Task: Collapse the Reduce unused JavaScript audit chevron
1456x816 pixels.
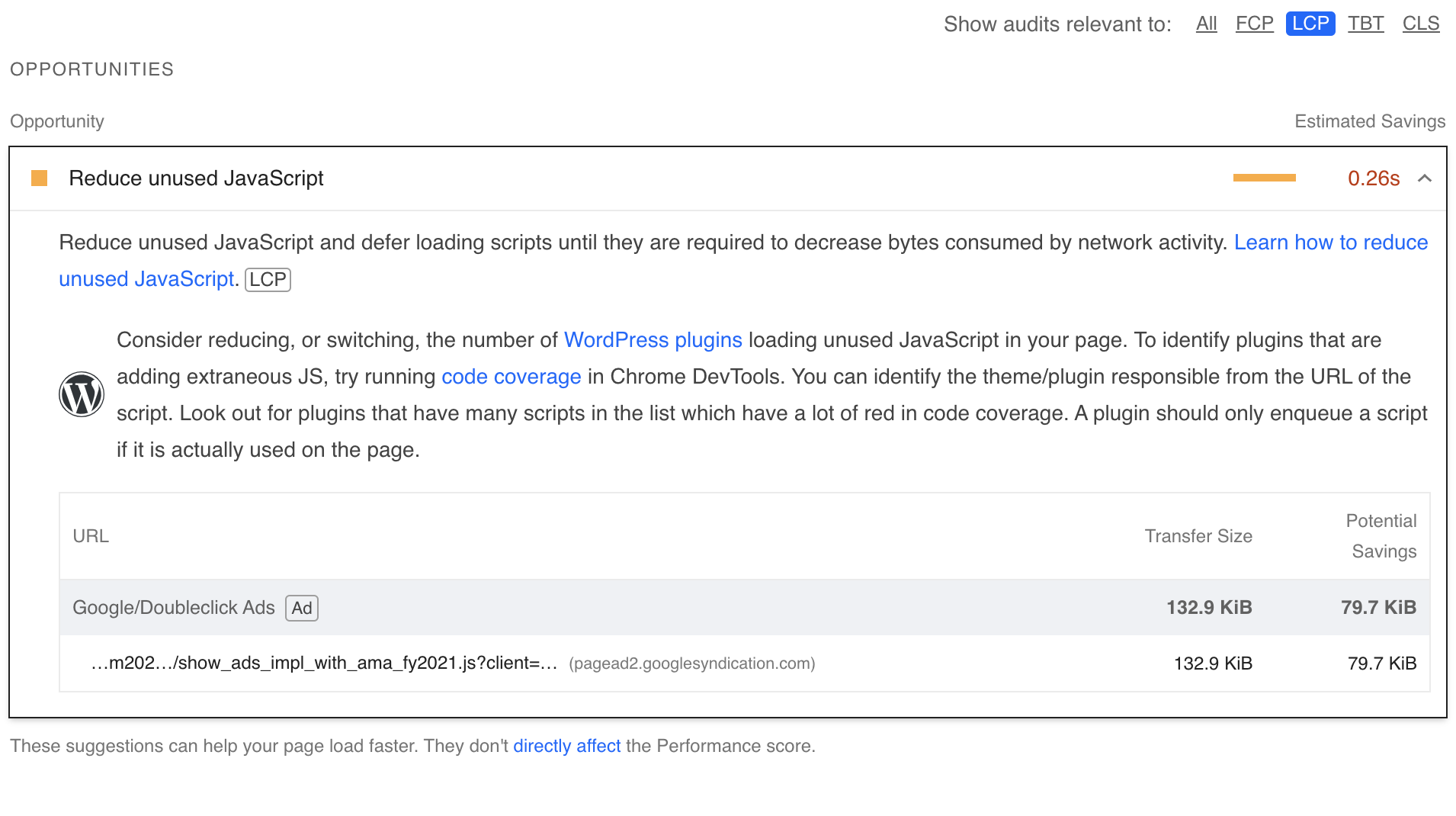Action: [x=1424, y=178]
